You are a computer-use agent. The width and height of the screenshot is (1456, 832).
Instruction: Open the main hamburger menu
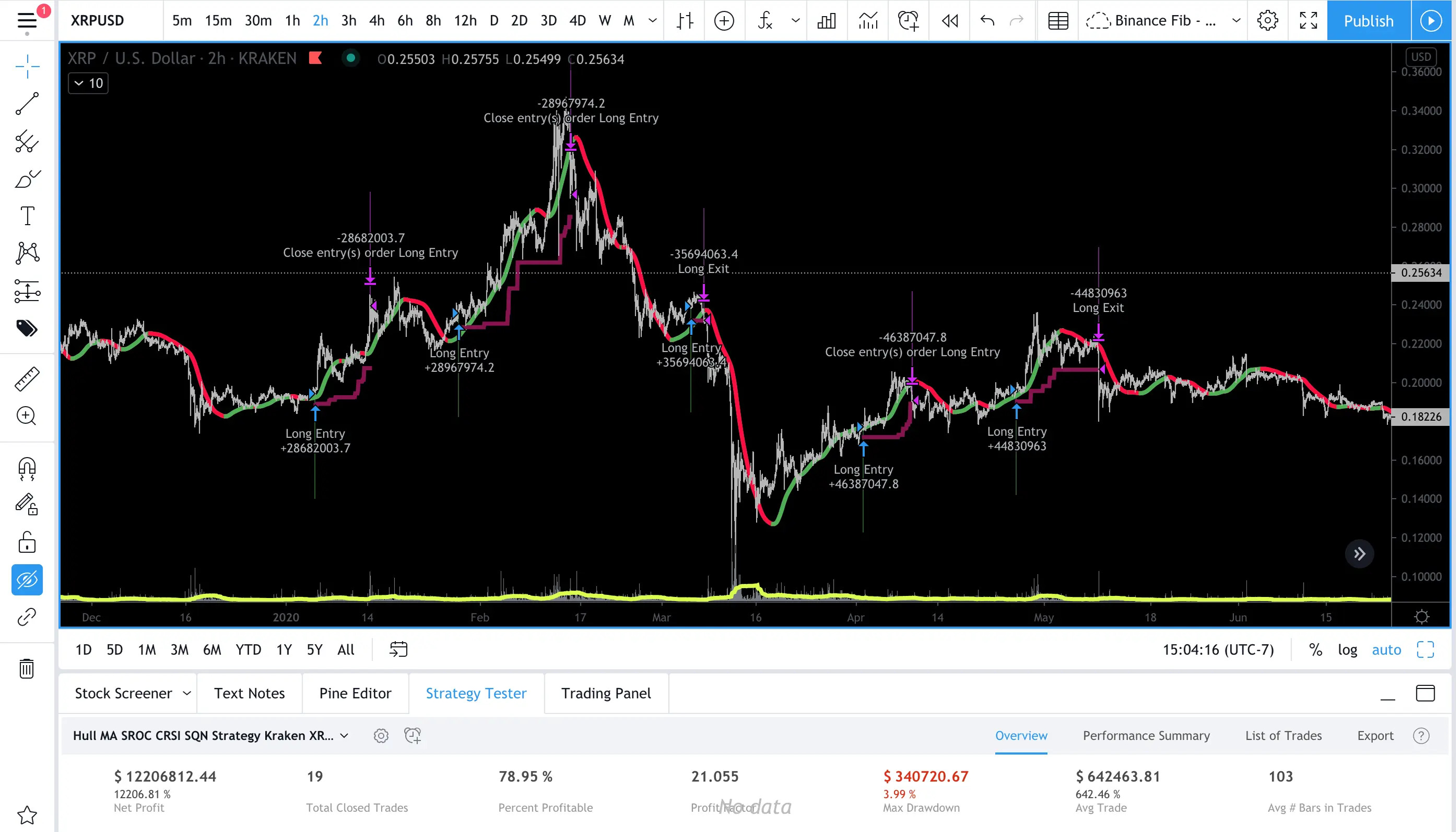point(27,21)
